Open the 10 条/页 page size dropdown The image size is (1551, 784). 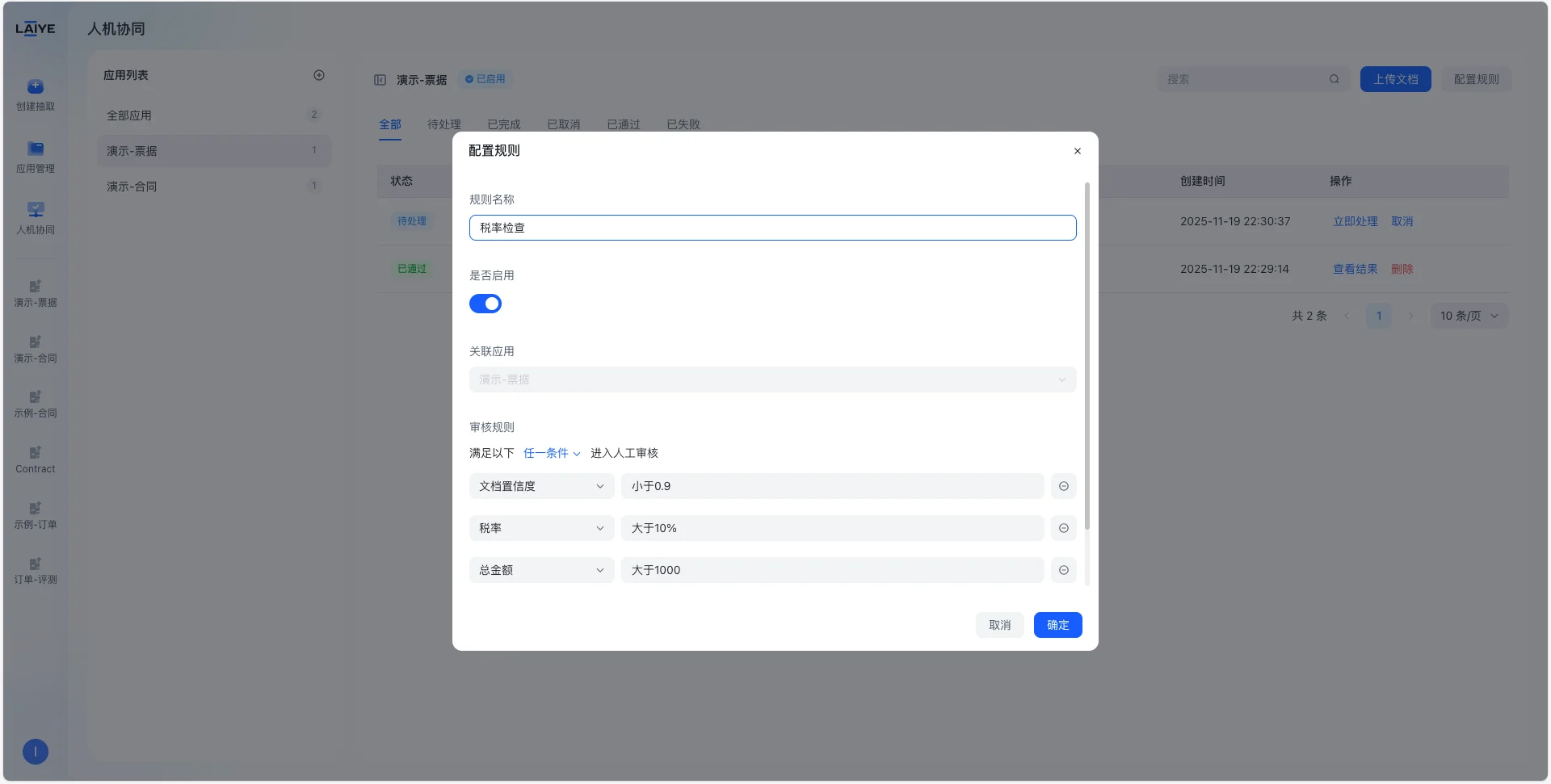tap(1469, 316)
